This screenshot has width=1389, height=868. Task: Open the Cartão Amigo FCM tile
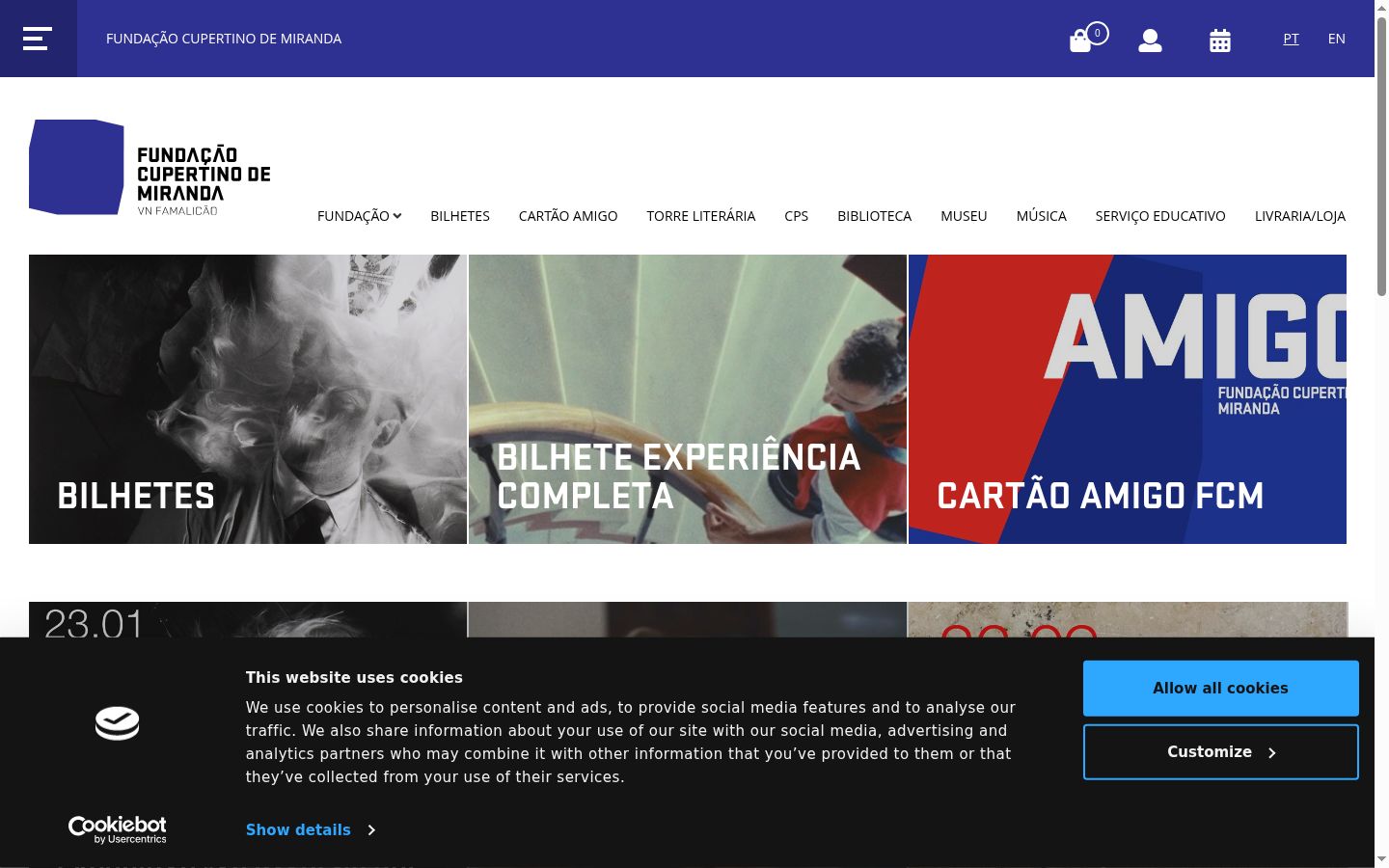pyautogui.click(x=1128, y=399)
